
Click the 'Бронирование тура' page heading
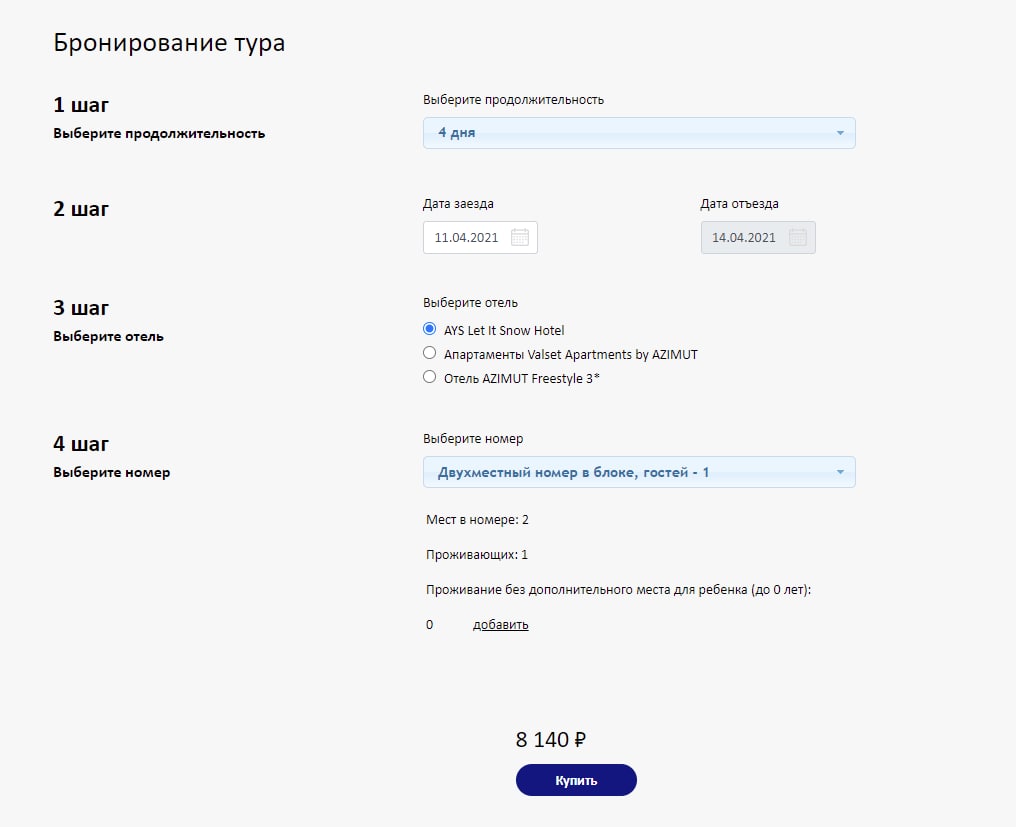tap(169, 43)
